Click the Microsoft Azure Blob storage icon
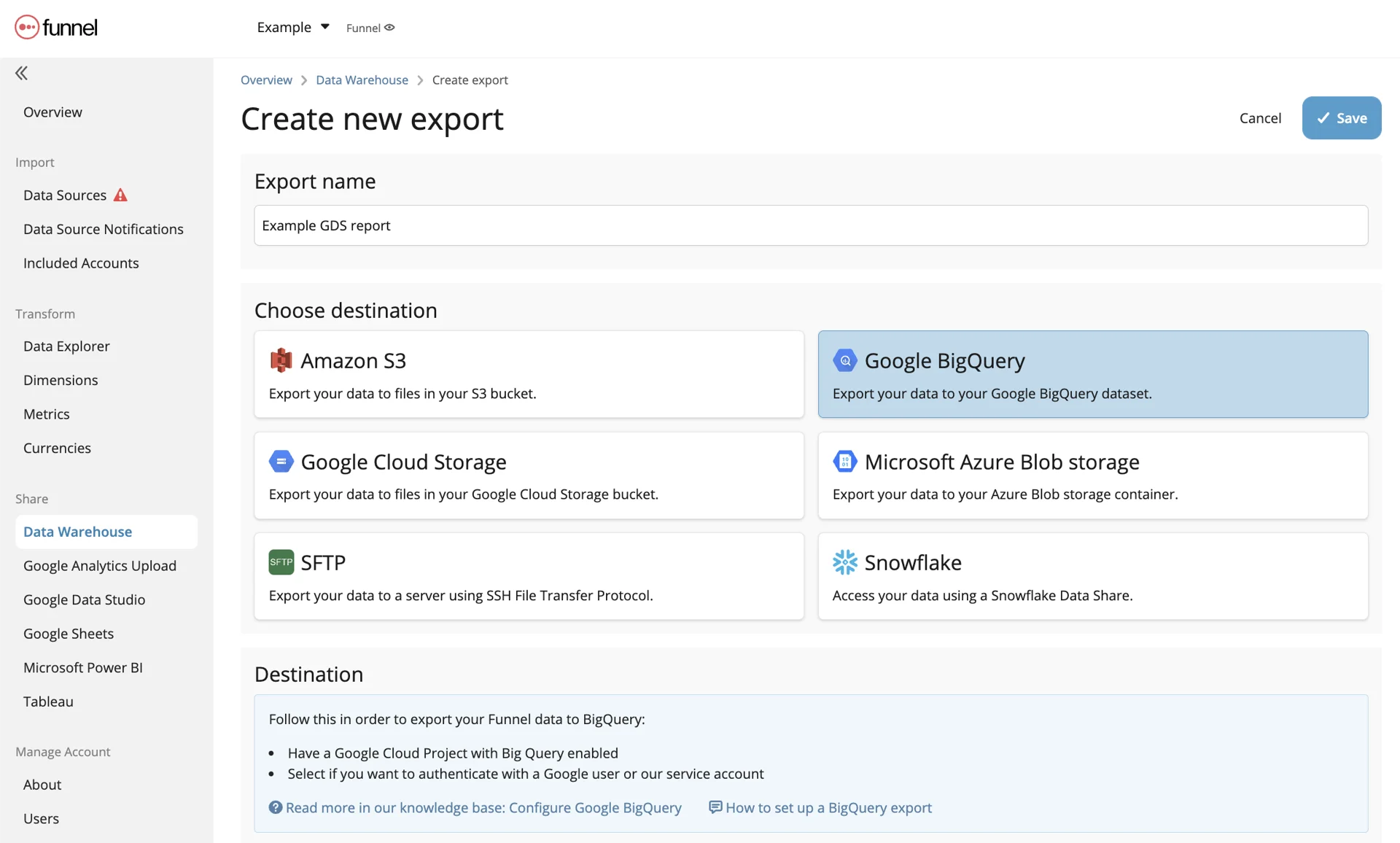1400x843 pixels. [844, 462]
